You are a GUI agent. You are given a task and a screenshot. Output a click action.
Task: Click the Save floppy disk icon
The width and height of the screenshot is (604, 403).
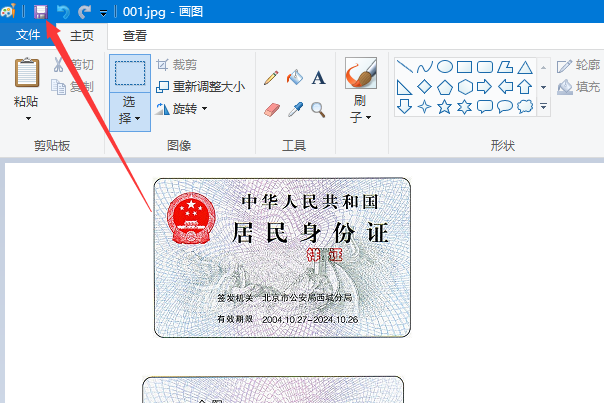pyautogui.click(x=40, y=12)
